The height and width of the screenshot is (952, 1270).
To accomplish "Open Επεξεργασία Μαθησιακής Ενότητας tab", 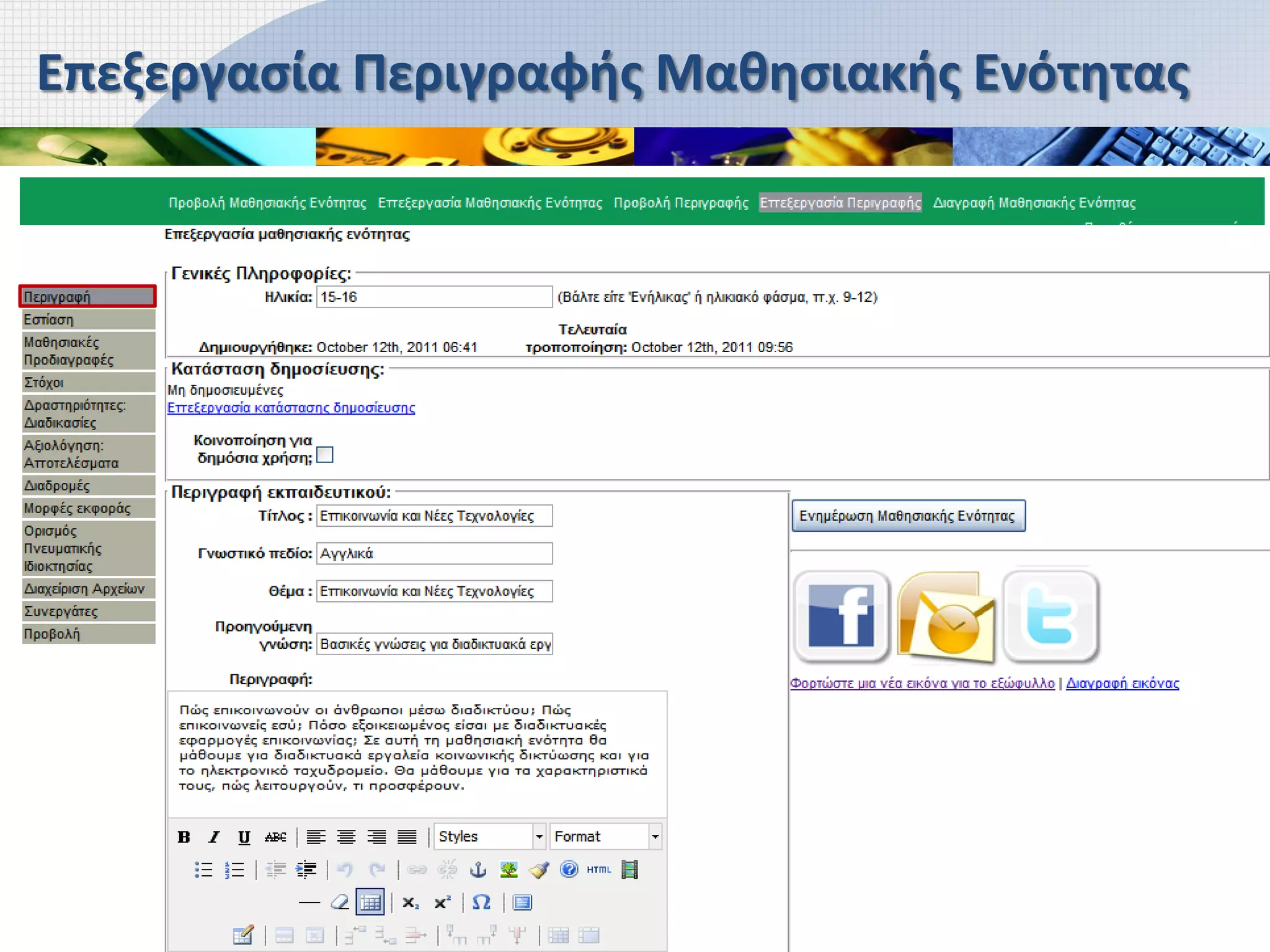I will [x=490, y=203].
